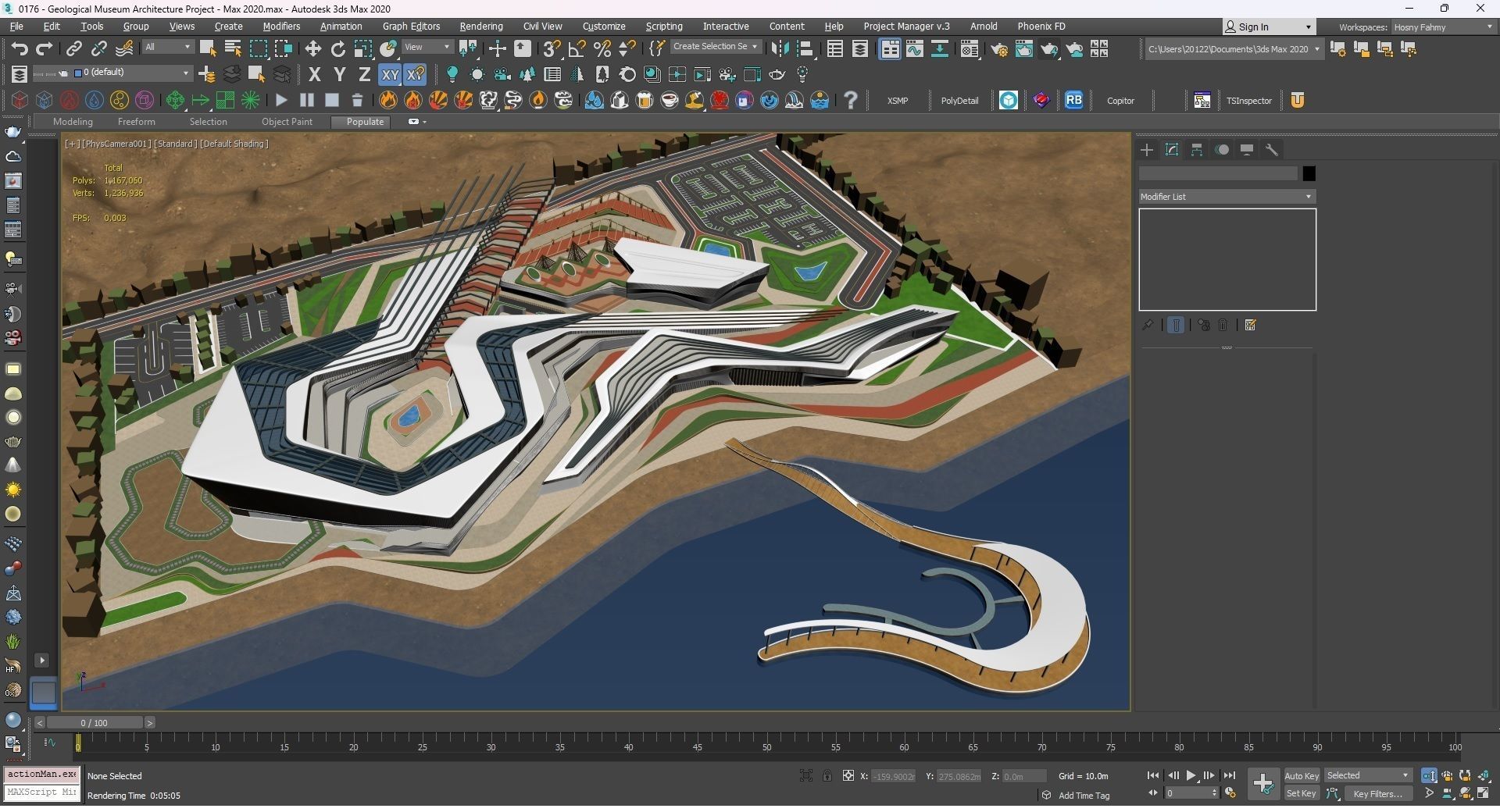This screenshot has height=812, width=1500.
Task: Toggle Auto Key mode
Action: [1302, 775]
